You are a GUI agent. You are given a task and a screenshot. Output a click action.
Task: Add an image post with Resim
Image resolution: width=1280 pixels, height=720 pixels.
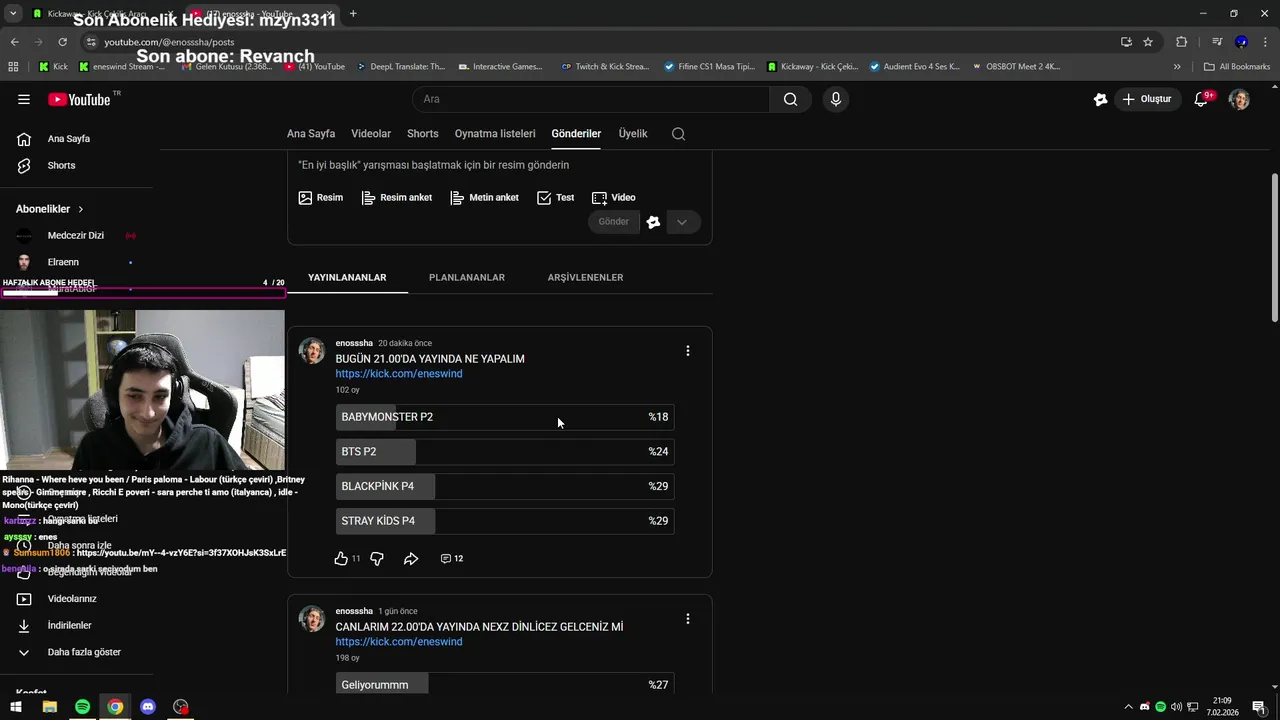[321, 198]
